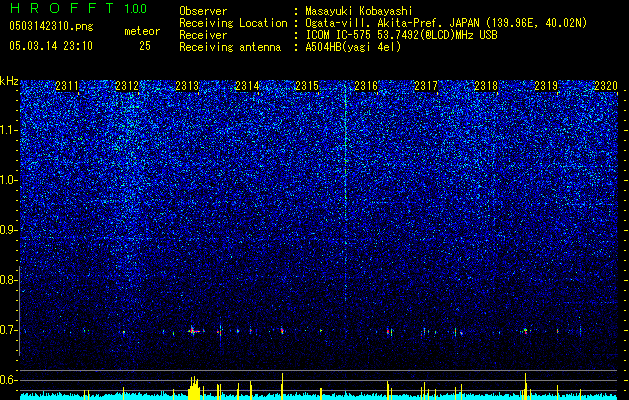
Task: Click time marker 2315
Action: point(307,86)
